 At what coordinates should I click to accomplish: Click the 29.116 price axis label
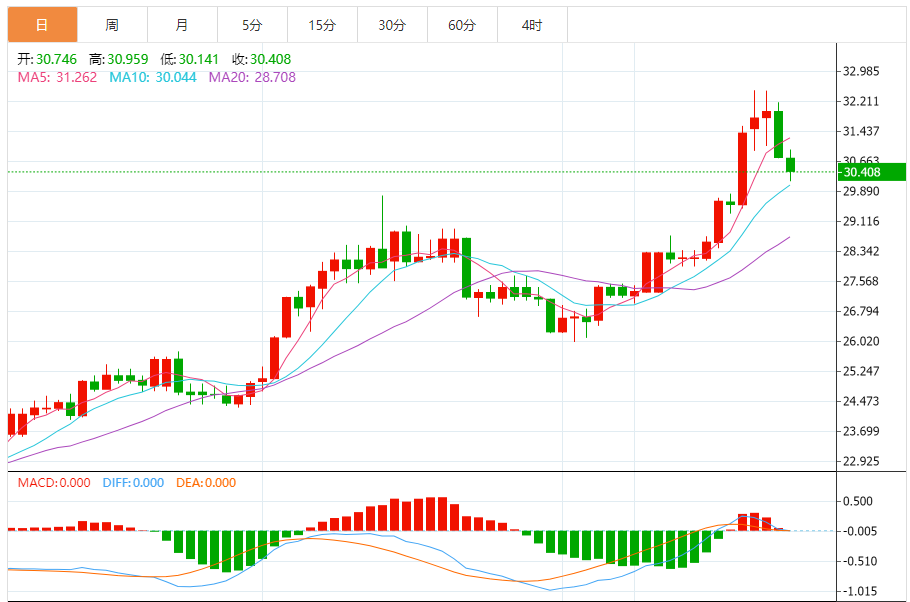tap(861, 221)
